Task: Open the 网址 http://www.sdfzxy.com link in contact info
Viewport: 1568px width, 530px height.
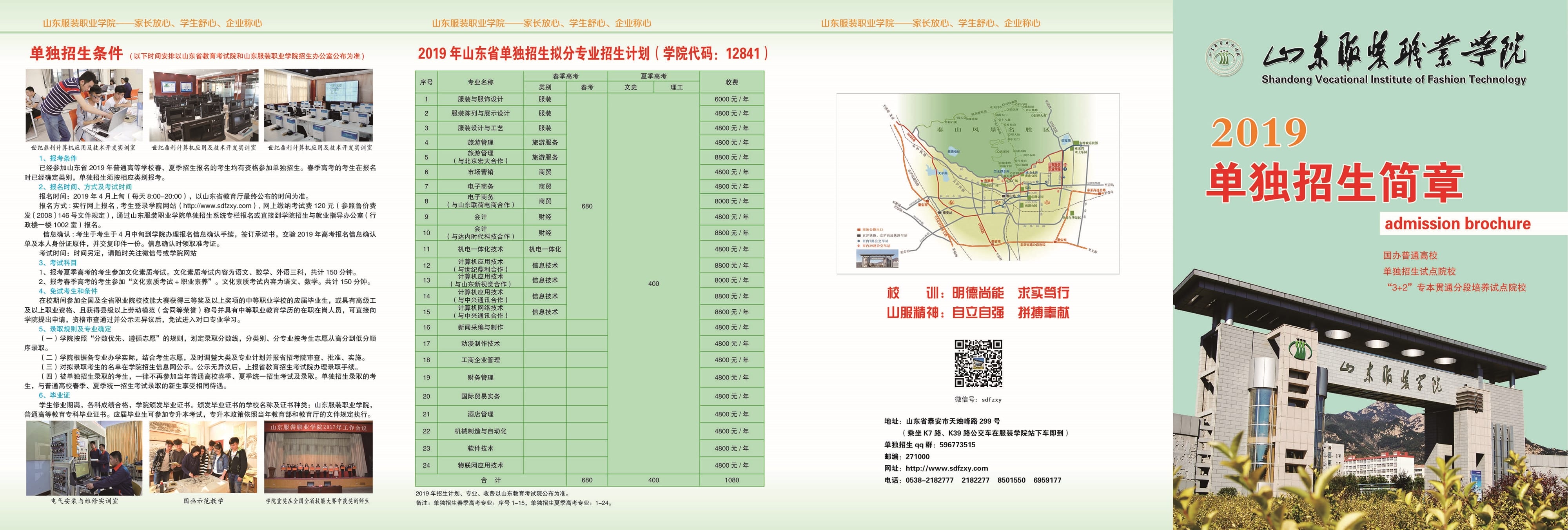Action: 947,468
